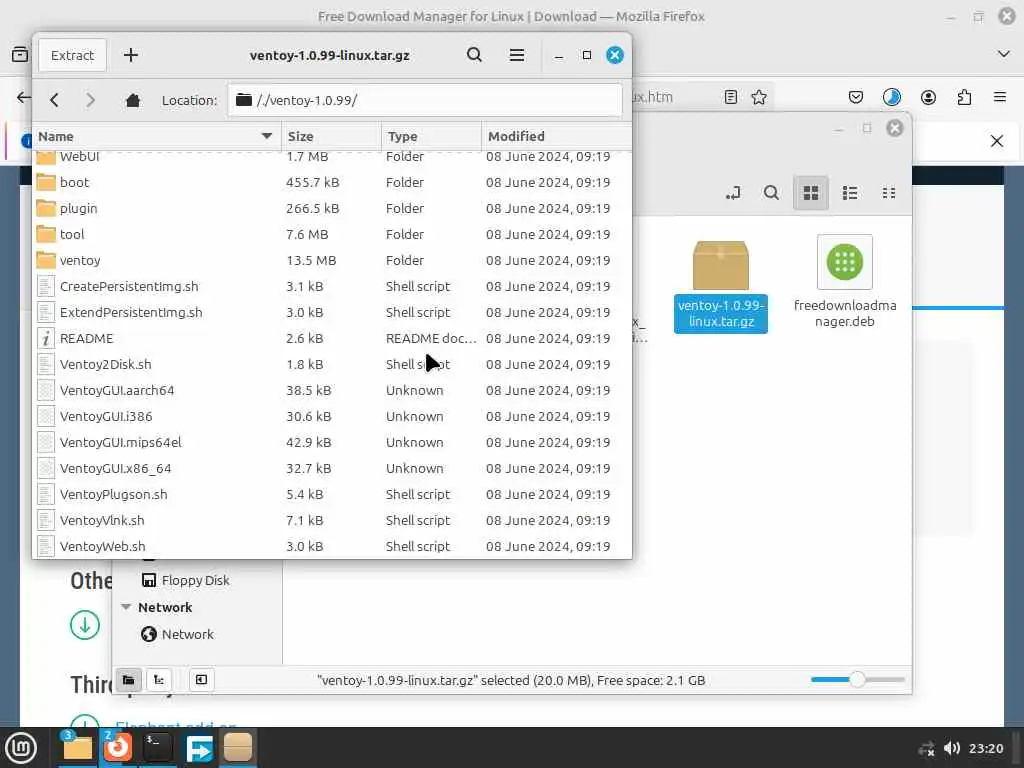Go back in archive location
Screen dimensions: 1024x768
(54, 100)
